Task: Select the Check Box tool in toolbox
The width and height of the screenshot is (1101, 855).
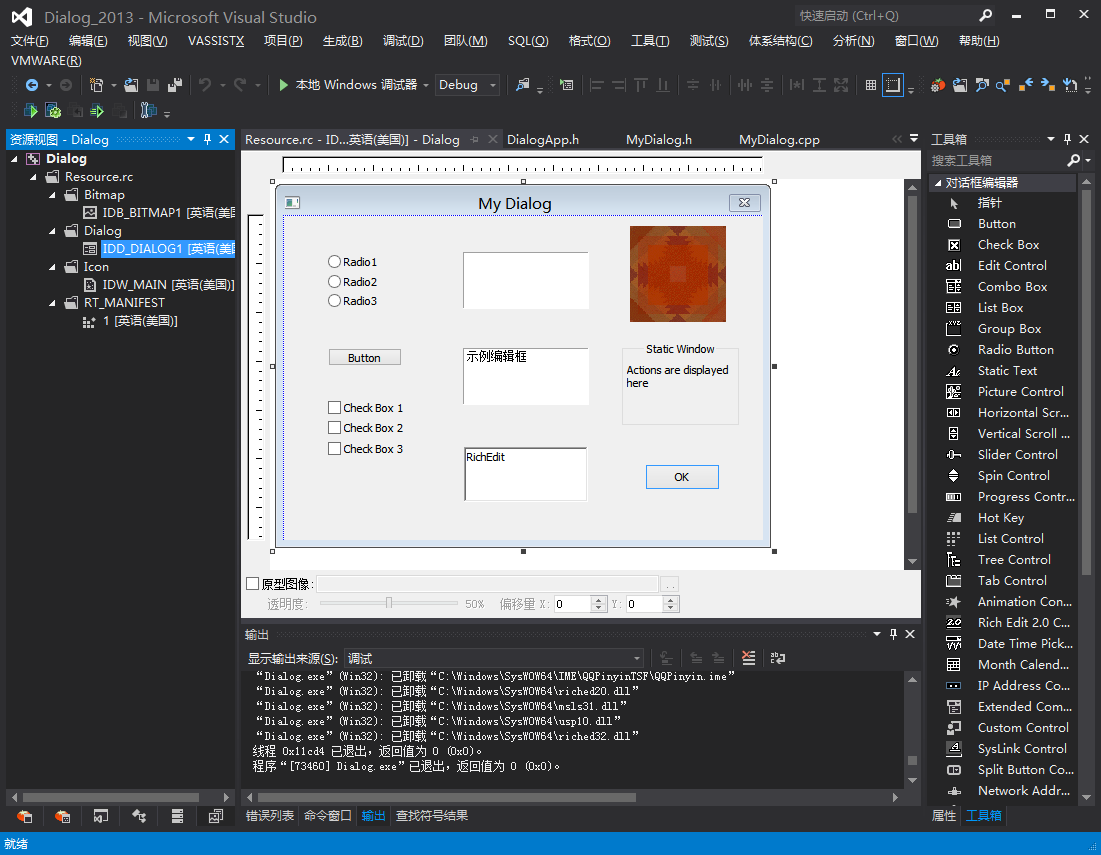Action: point(1008,245)
